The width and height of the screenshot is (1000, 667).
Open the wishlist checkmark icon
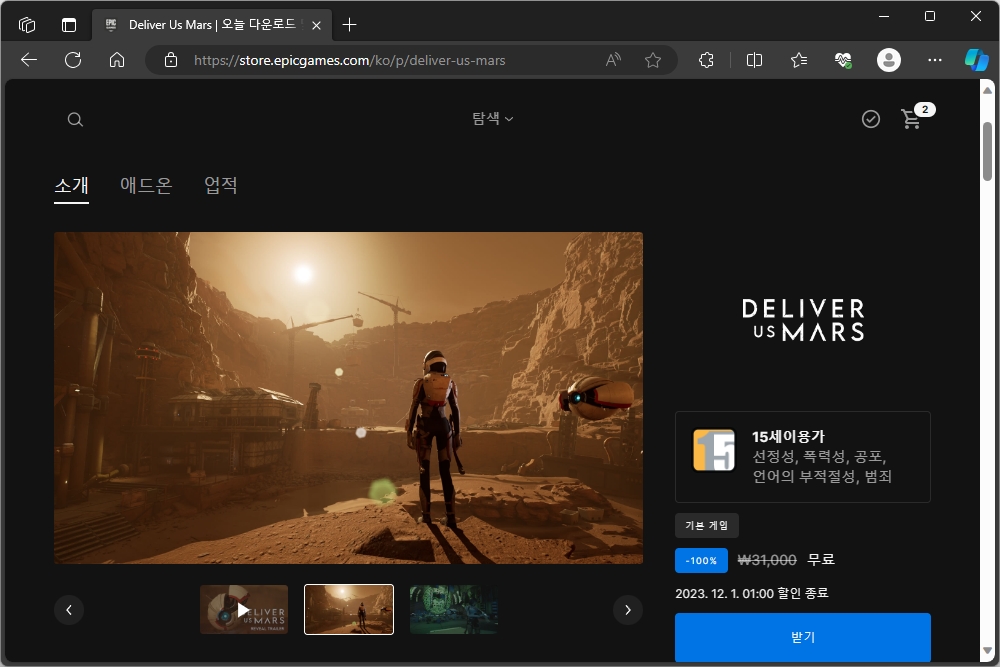tap(871, 119)
